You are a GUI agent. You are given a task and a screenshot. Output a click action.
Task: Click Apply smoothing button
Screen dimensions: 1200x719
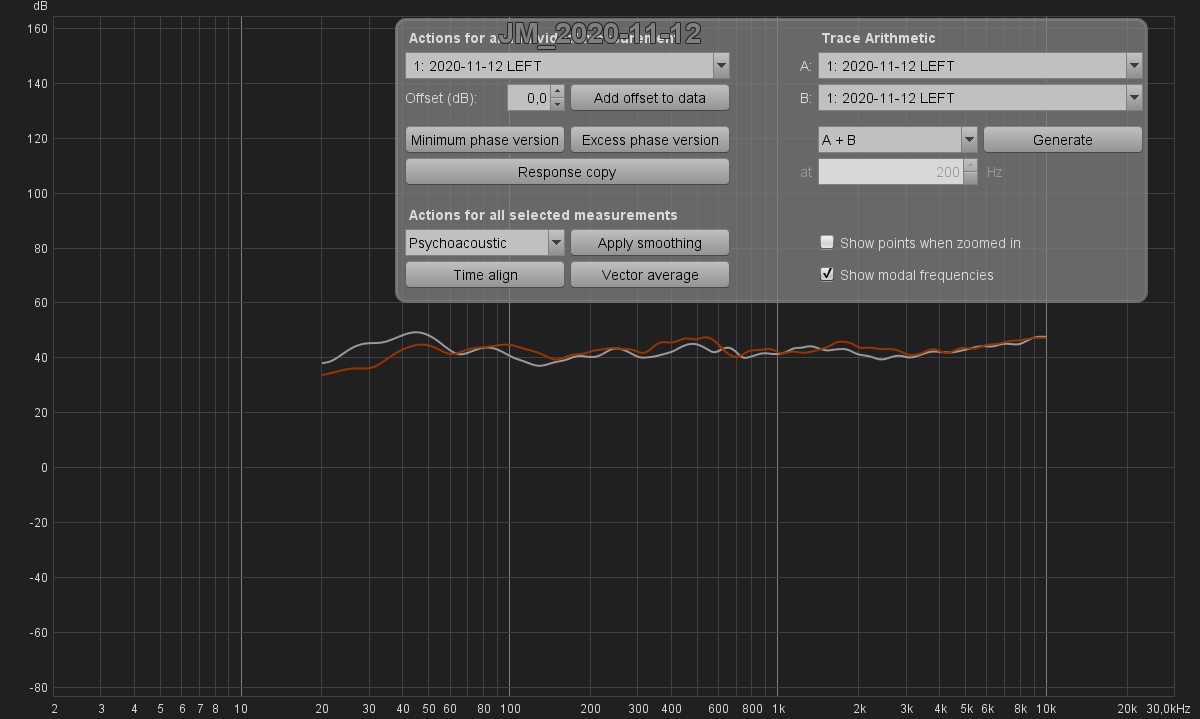(650, 243)
